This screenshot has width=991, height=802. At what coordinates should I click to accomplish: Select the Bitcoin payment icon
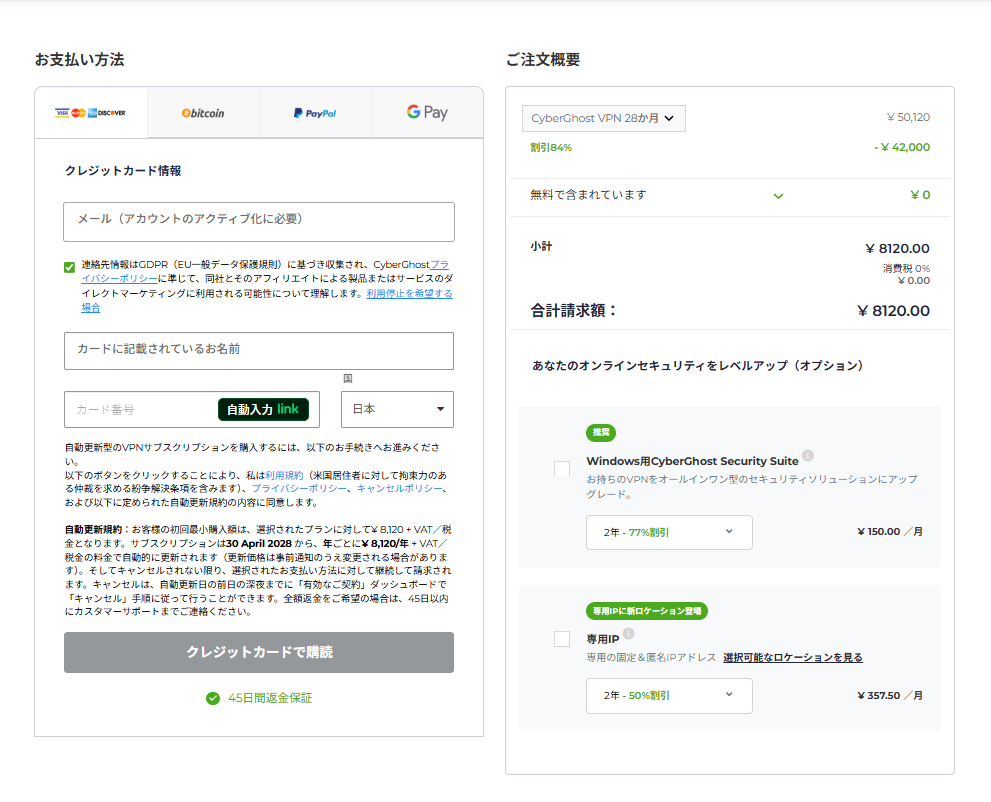(201, 113)
